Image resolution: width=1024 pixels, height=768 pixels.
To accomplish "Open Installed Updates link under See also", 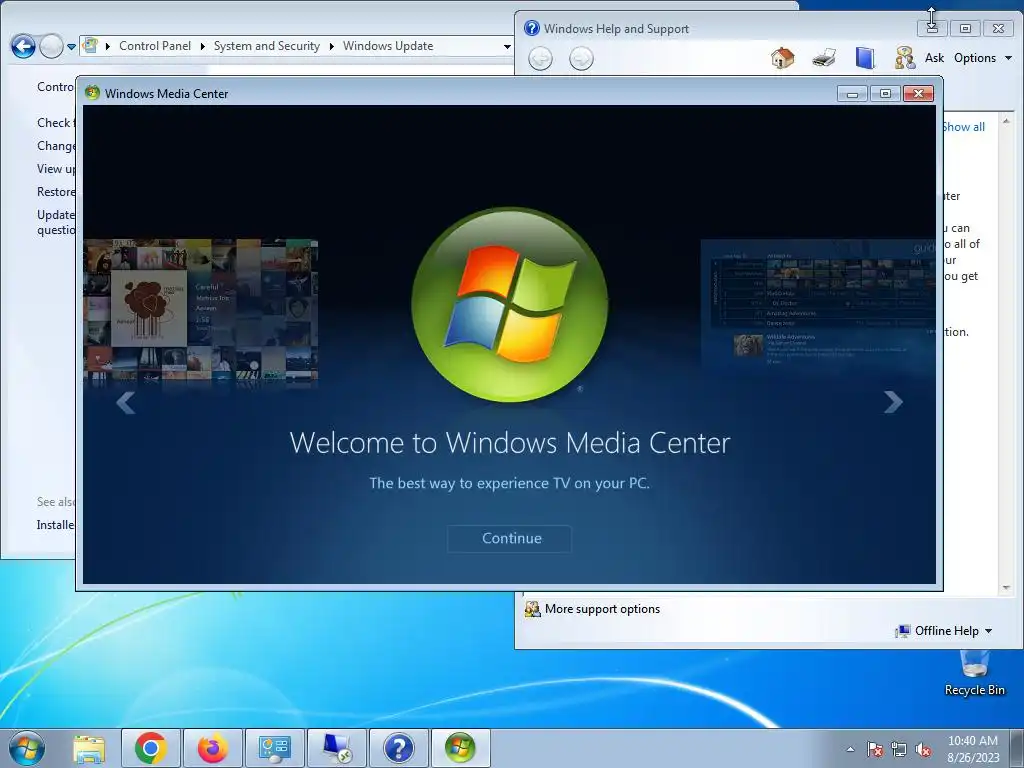I will 56,524.
